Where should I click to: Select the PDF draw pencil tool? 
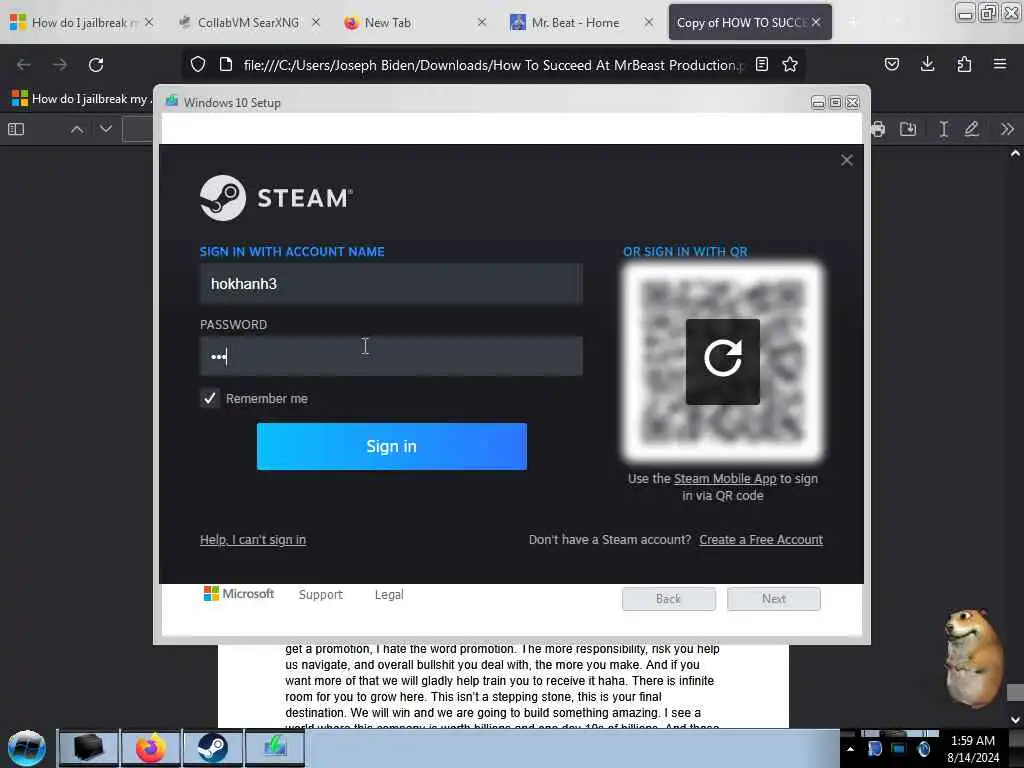point(972,129)
